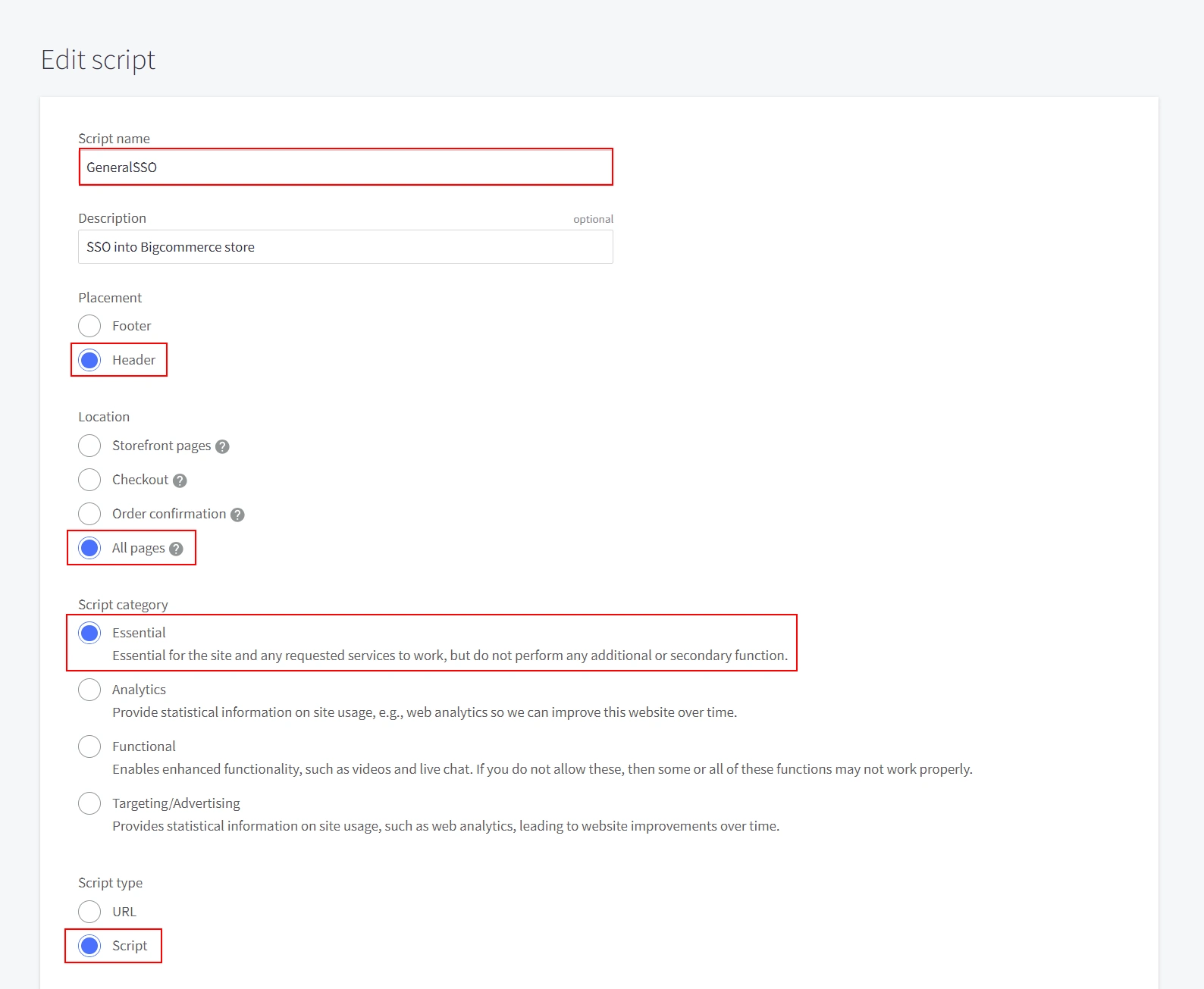This screenshot has width=1204, height=989.
Task: Click the Essential category description text
Action: point(450,656)
